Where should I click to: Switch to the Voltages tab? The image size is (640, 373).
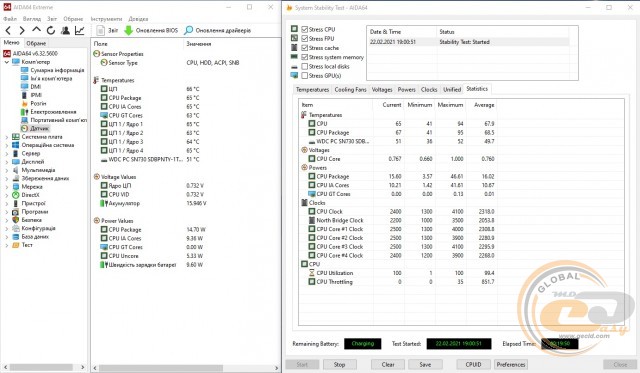point(382,90)
